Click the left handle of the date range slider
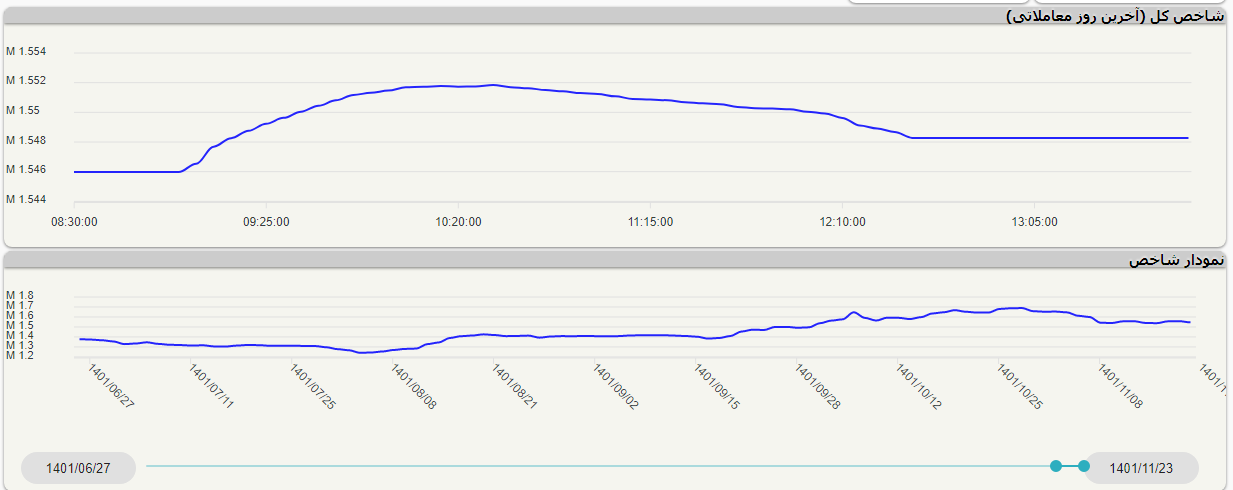Screen dimensions: 1233x490 tap(1056, 466)
